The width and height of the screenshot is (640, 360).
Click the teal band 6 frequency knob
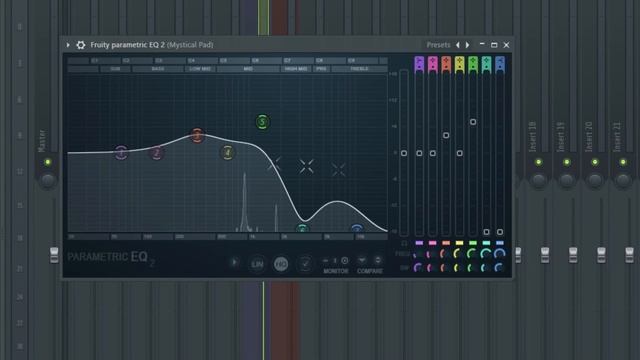pos(486,254)
